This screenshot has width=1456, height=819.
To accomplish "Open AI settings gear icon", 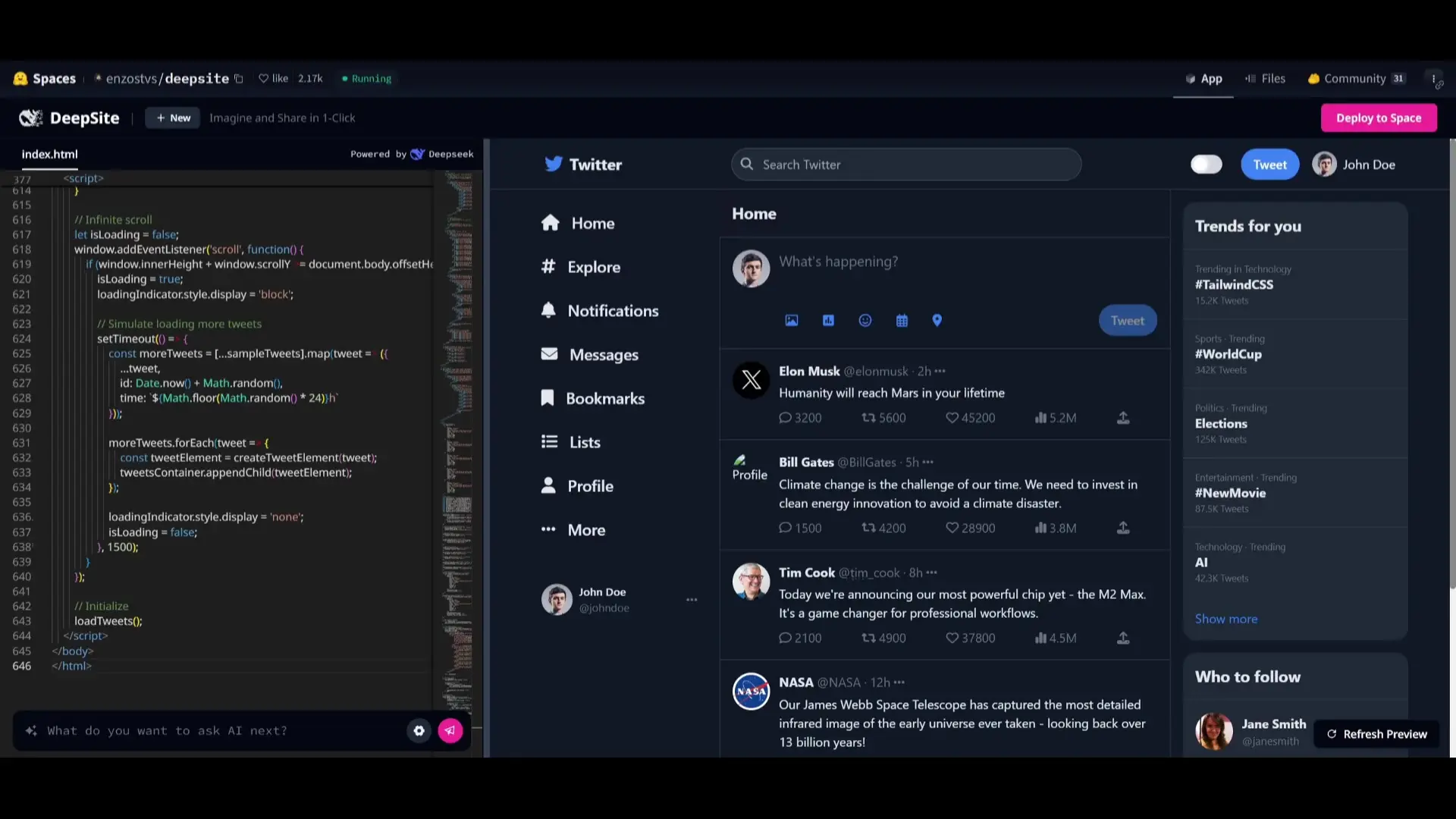I will pos(419,731).
